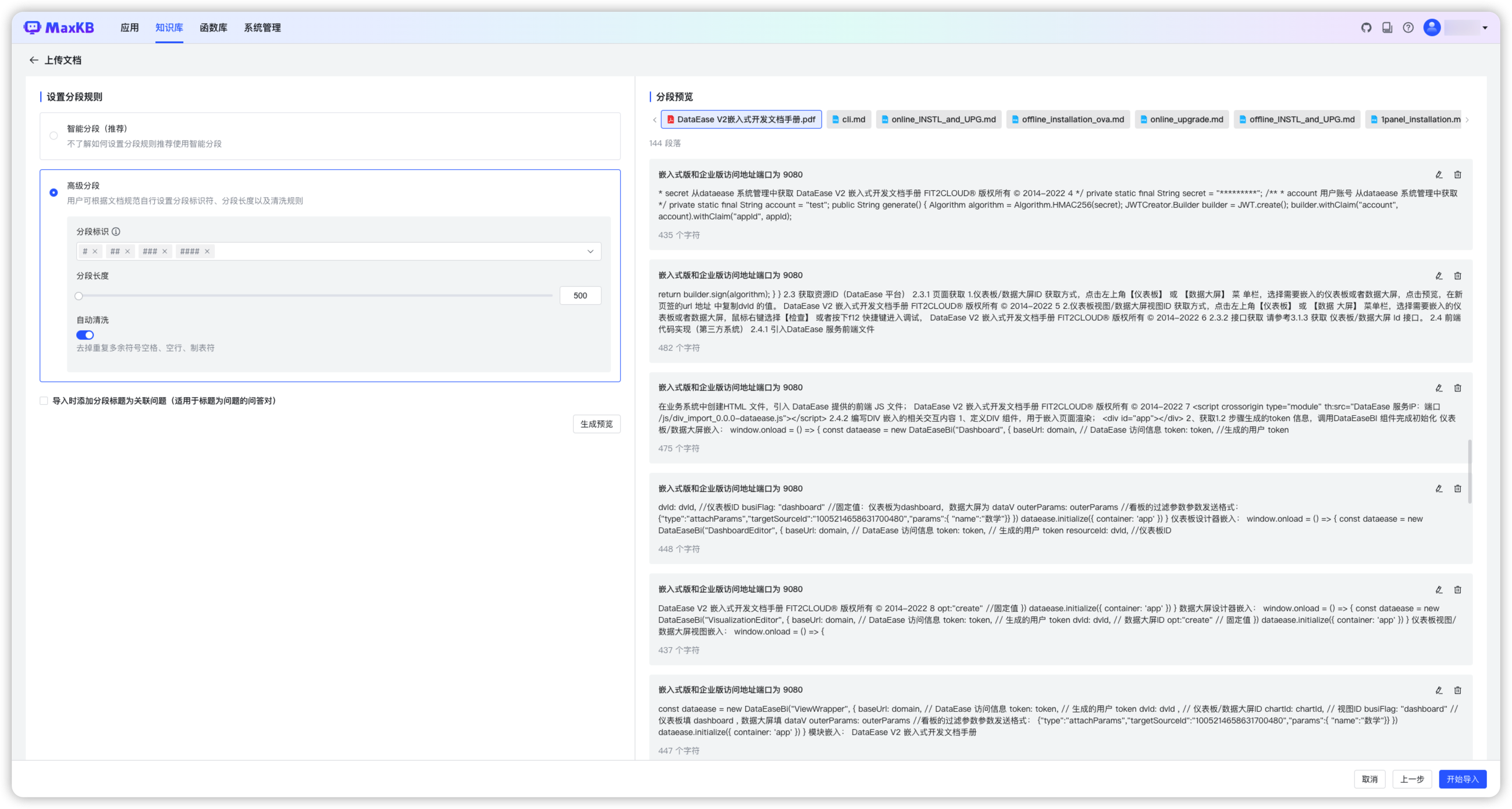Click the help question mark icon

click(1408, 27)
